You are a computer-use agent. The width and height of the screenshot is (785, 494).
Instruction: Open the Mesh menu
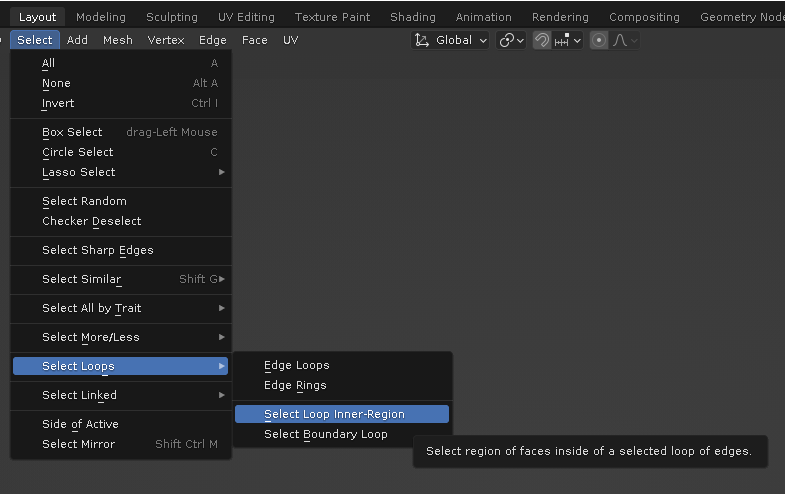coord(118,40)
